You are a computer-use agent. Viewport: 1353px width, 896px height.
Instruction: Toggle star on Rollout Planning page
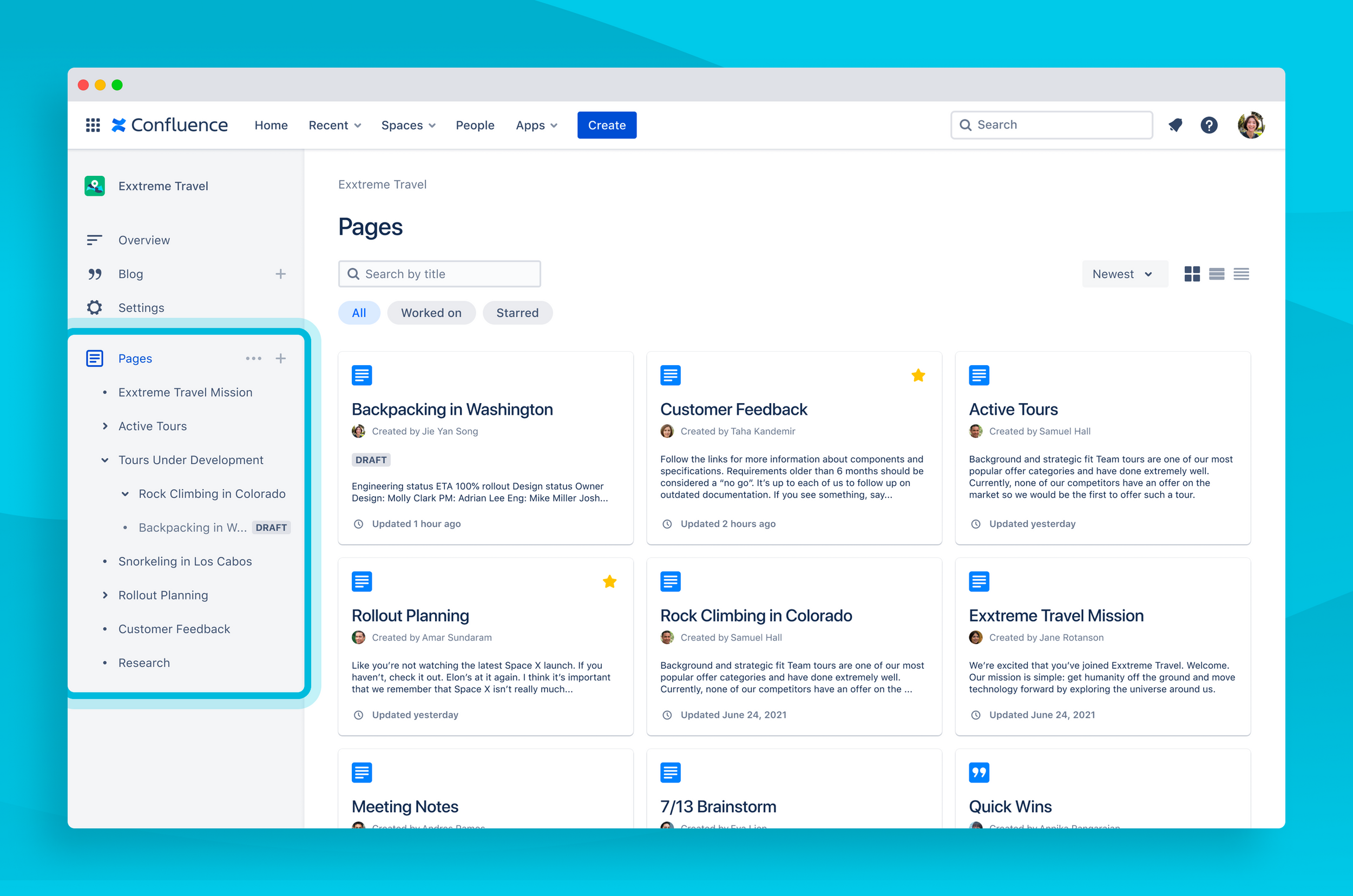click(610, 581)
